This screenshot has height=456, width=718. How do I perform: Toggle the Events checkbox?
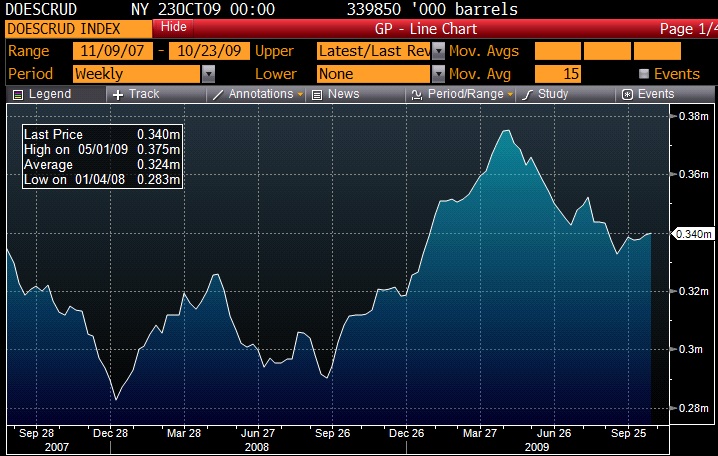pos(644,74)
